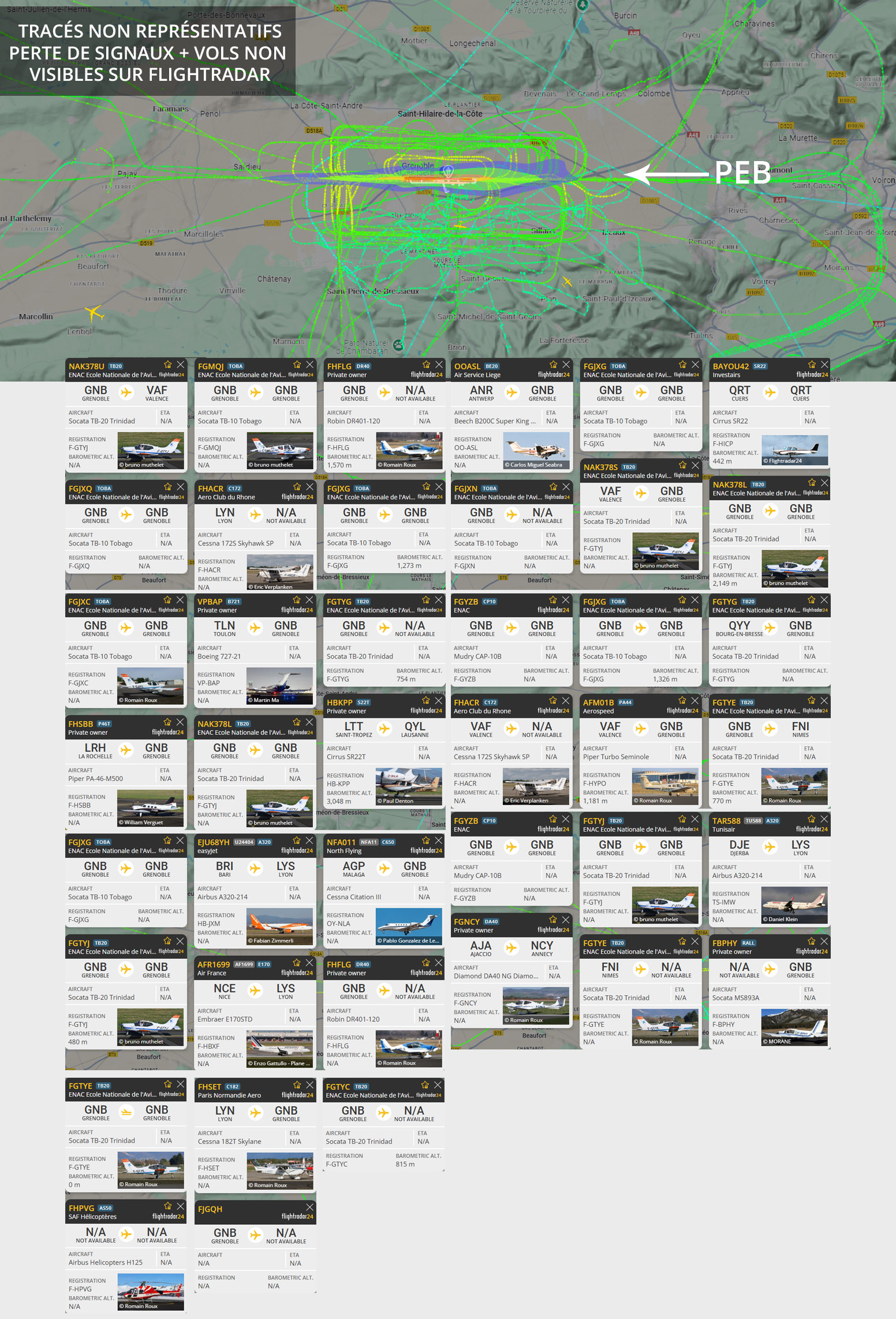This screenshot has width=896, height=1319.
Task: Star the NFA011 North Flying flight
Action: [x=425, y=840]
